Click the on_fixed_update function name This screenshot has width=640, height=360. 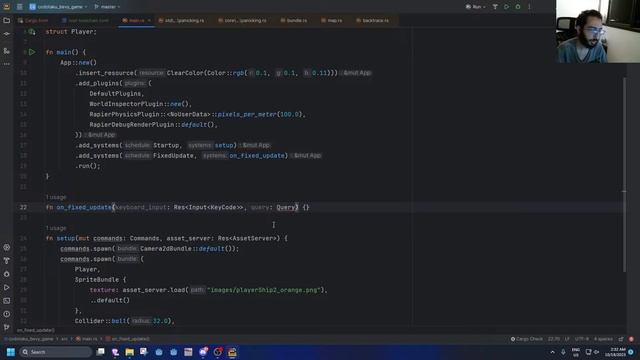point(84,207)
